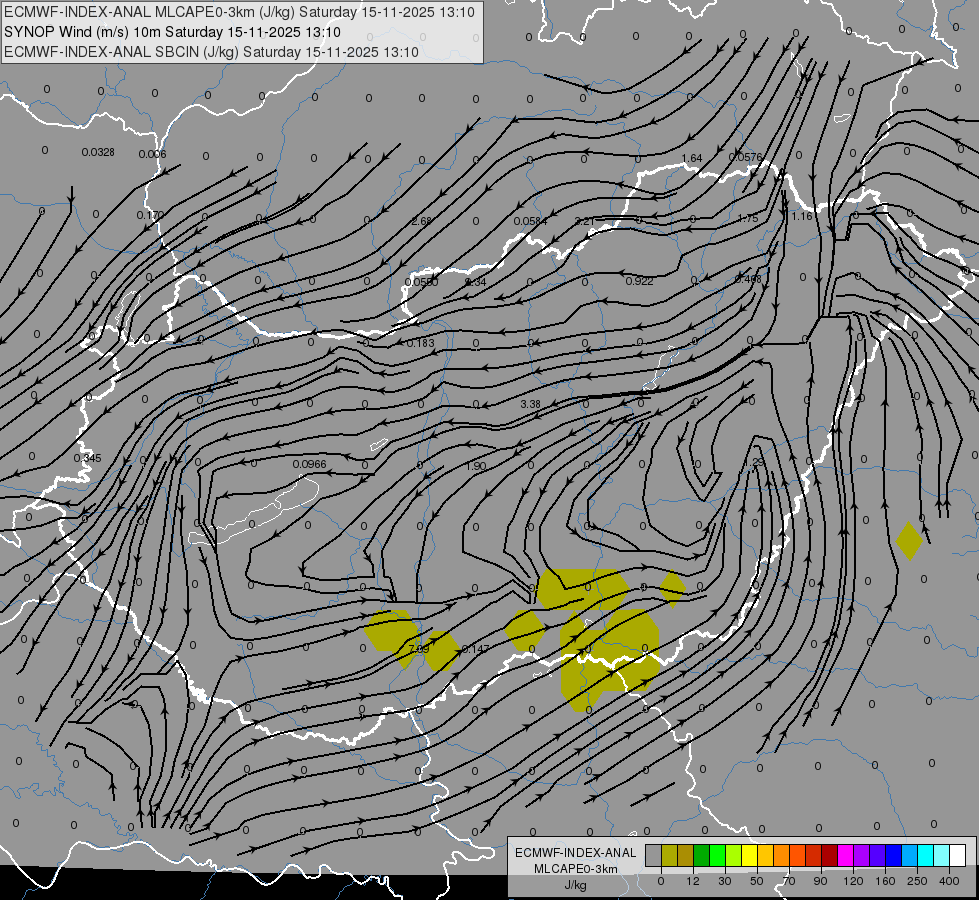Click the map value 7.09
Viewport: 979px width, 900px height.
418,649
